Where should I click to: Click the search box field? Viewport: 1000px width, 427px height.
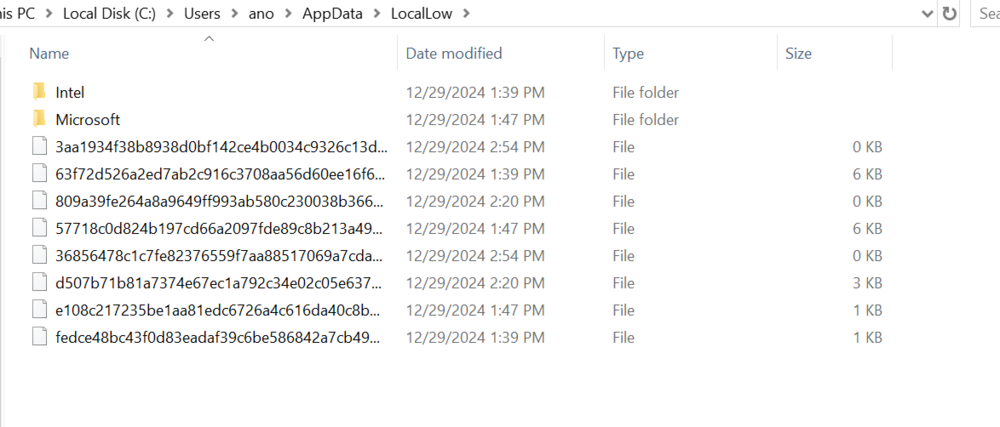pos(985,14)
